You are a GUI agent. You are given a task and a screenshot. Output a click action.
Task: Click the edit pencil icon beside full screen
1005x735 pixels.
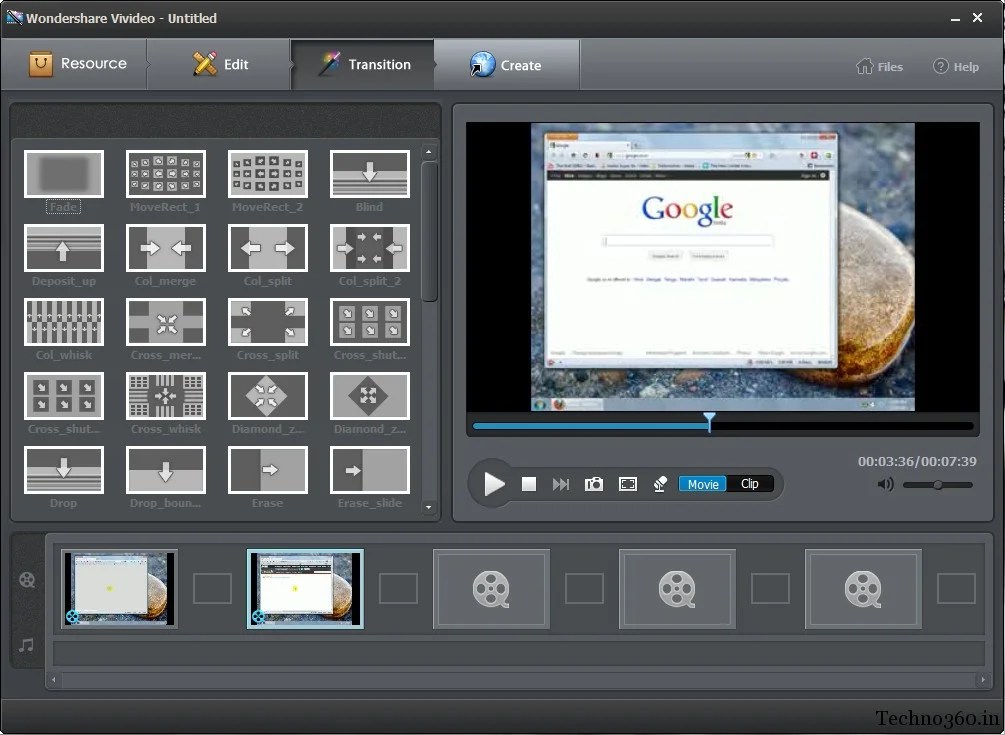pyautogui.click(x=660, y=484)
